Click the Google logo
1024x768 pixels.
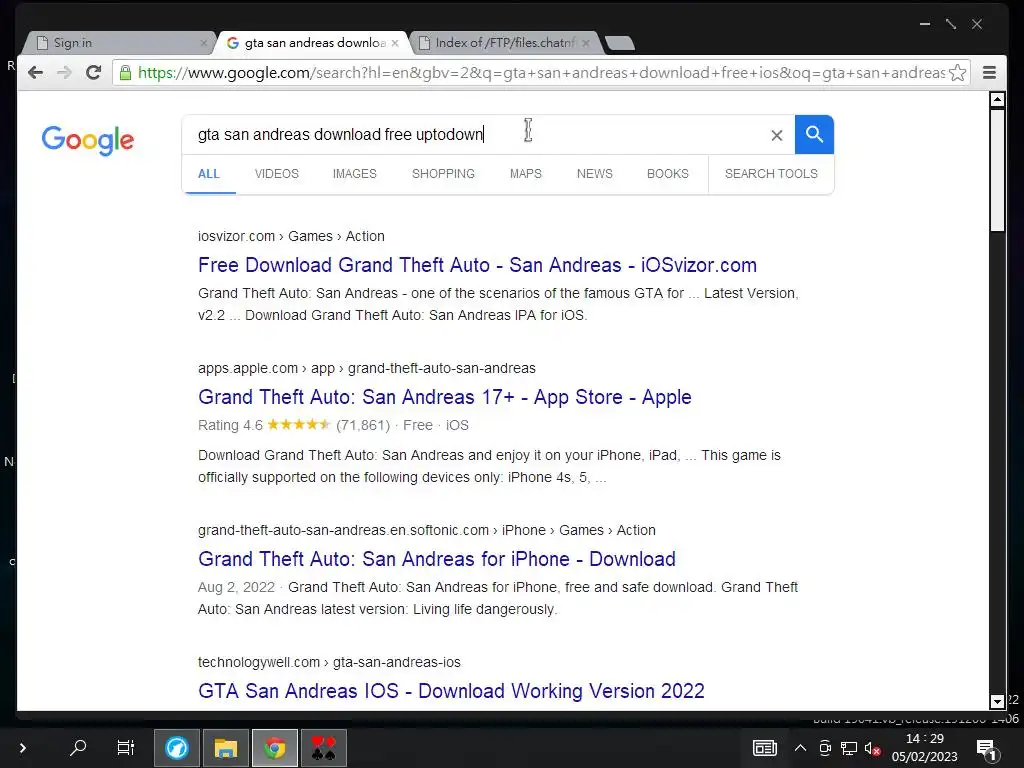tap(88, 140)
